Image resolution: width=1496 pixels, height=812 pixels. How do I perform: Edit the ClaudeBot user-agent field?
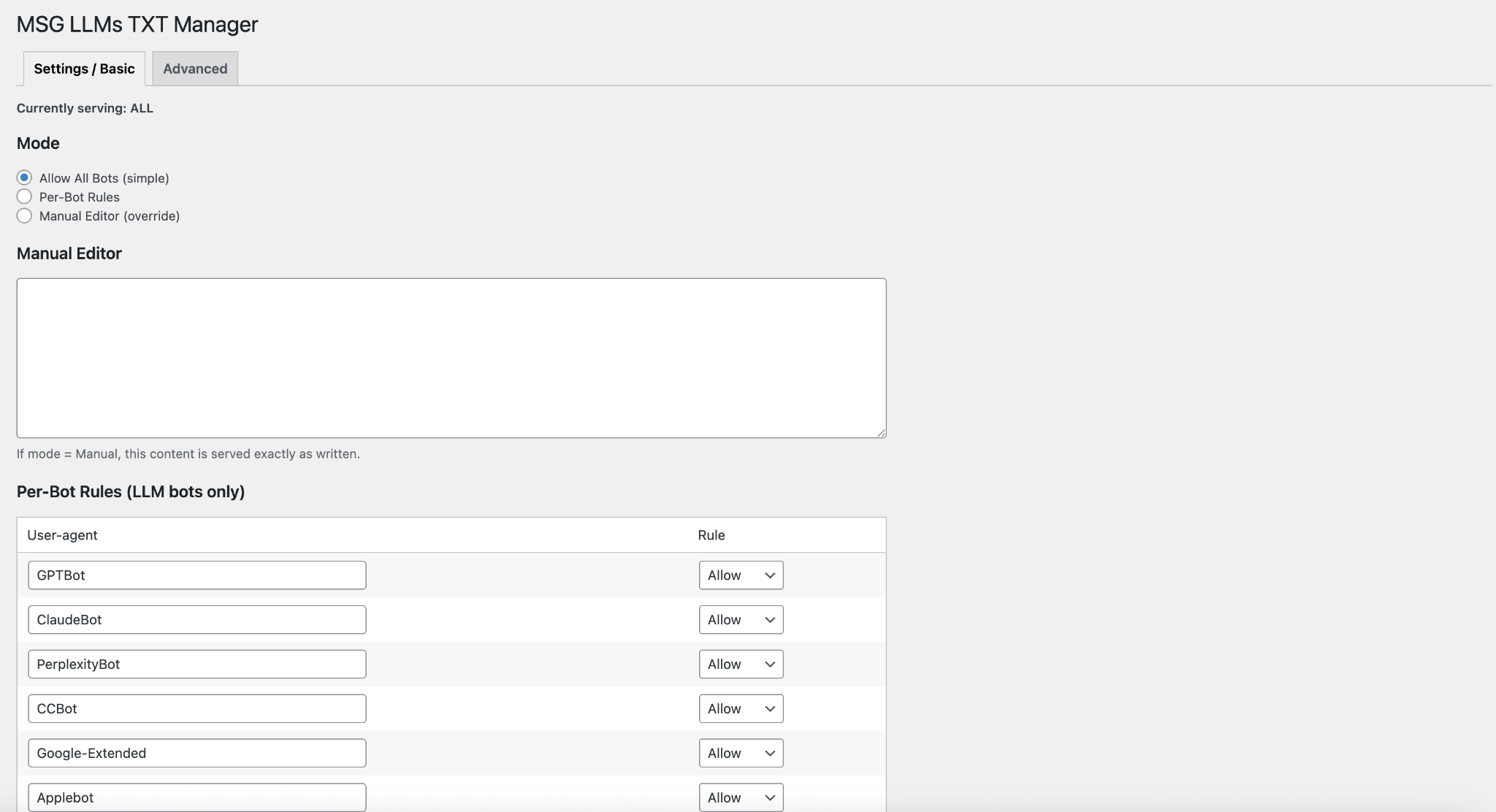[x=196, y=620]
